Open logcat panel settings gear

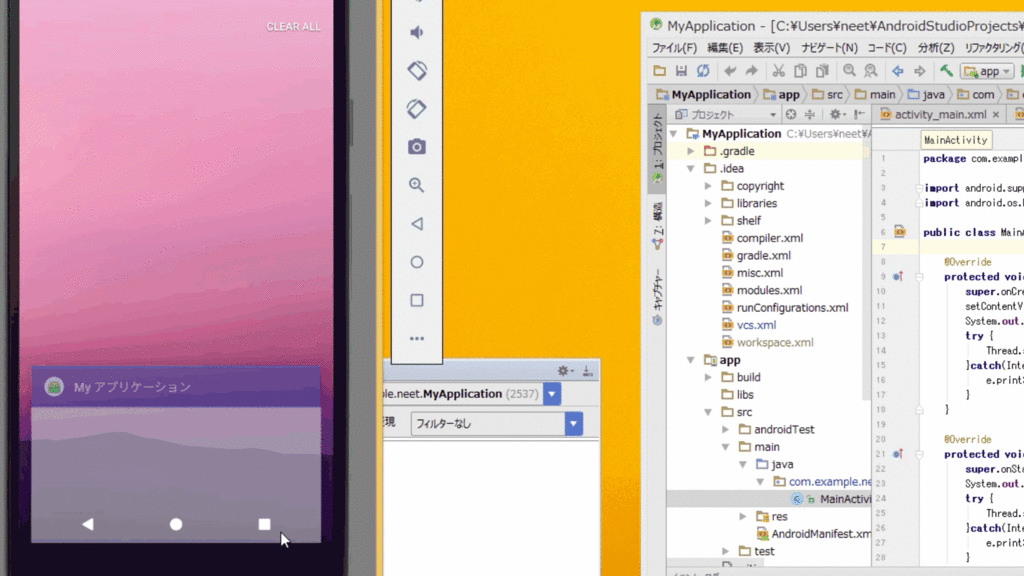[x=564, y=371]
